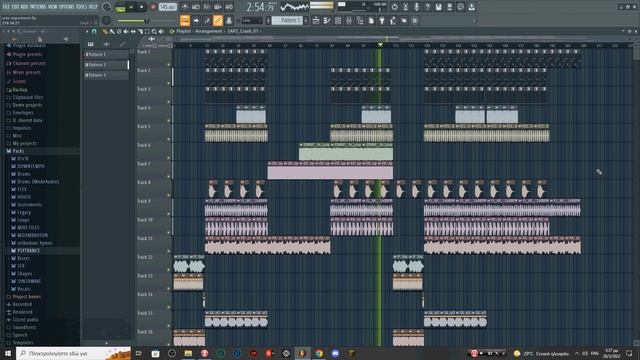Click the master pitch knob
Screen dimensions: 640x360
pyautogui.click(x=106, y=20)
